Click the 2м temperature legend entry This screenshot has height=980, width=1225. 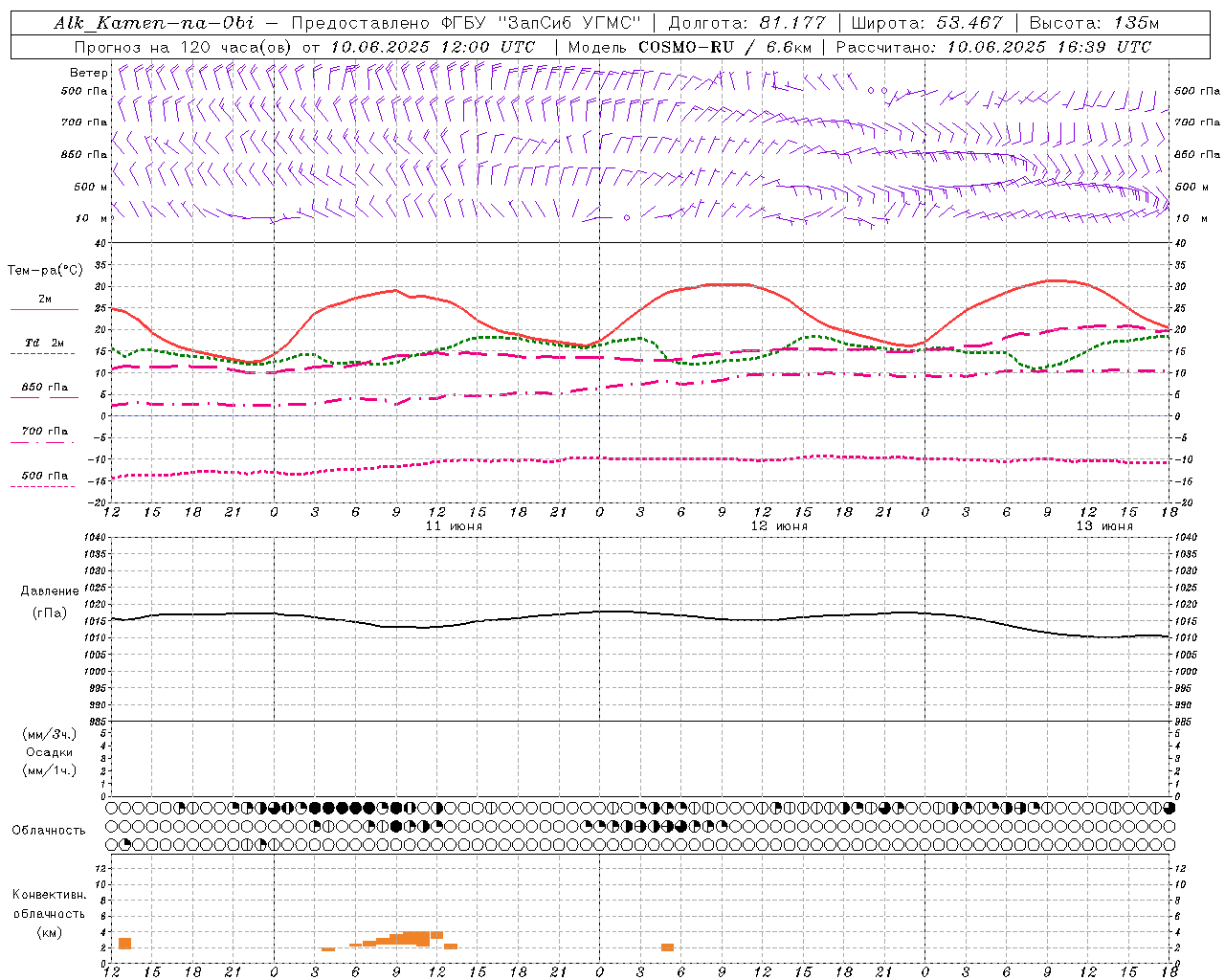coord(44,300)
